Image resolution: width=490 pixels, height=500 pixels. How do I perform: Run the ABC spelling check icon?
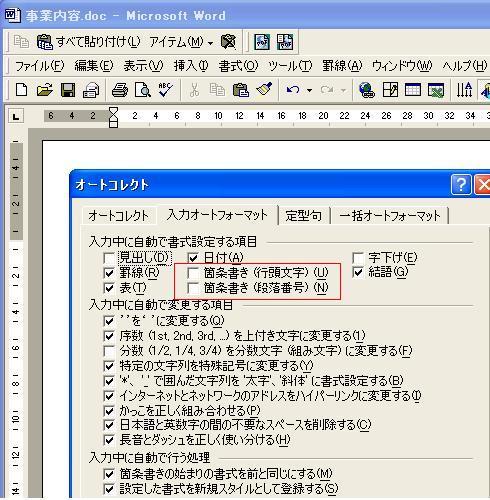[x=165, y=90]
